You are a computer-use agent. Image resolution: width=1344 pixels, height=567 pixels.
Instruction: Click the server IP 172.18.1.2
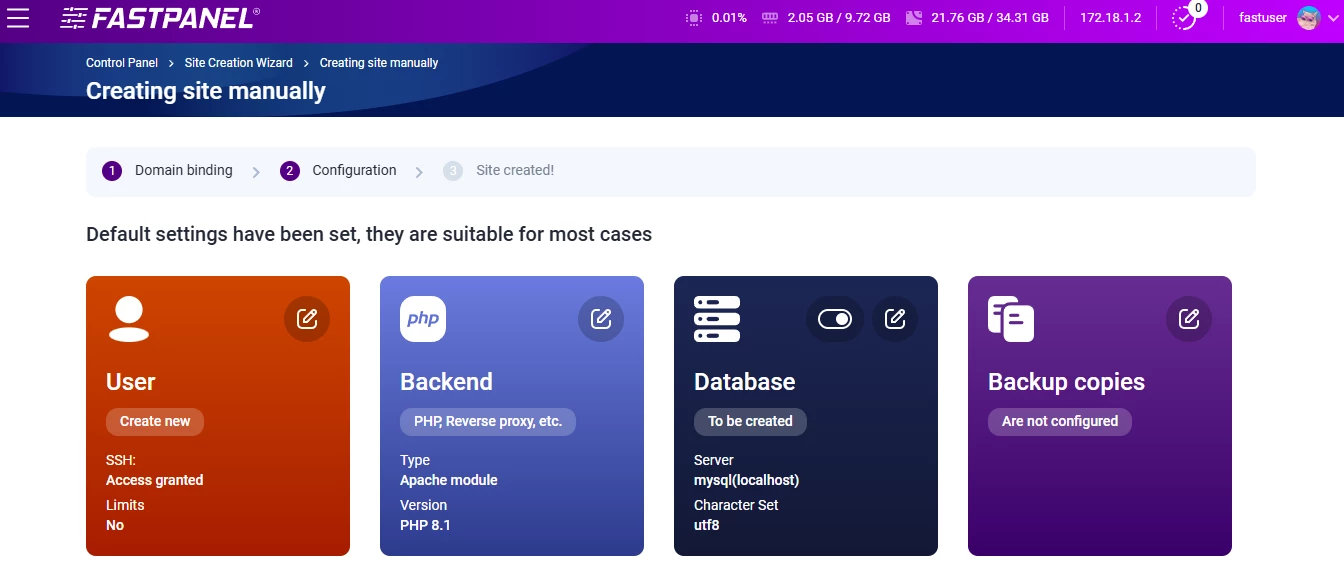pyautogui.click(x=1110, y=18)
